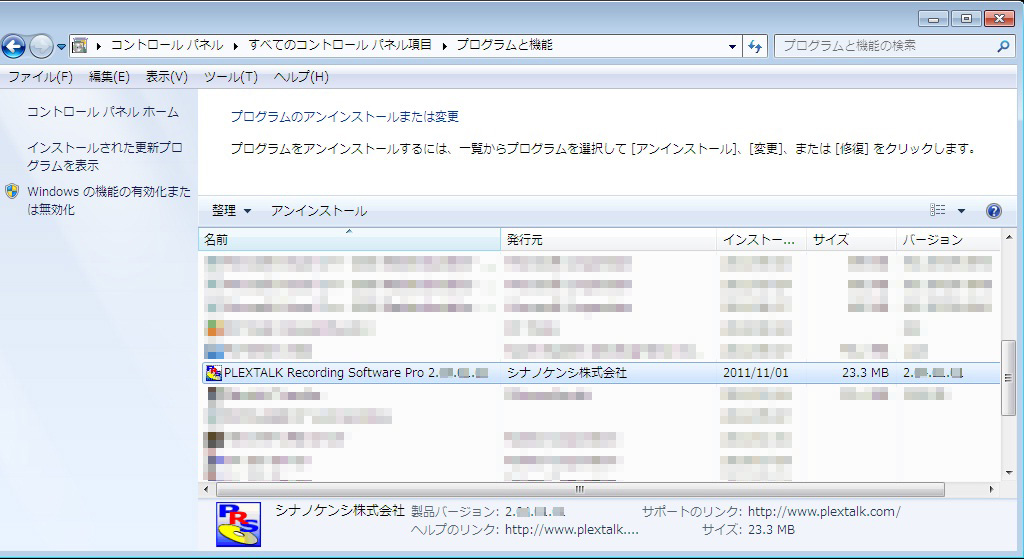This screenshot has height=559, width=1024.
Task: Open the address bar history dropdown
Action: 732,46
